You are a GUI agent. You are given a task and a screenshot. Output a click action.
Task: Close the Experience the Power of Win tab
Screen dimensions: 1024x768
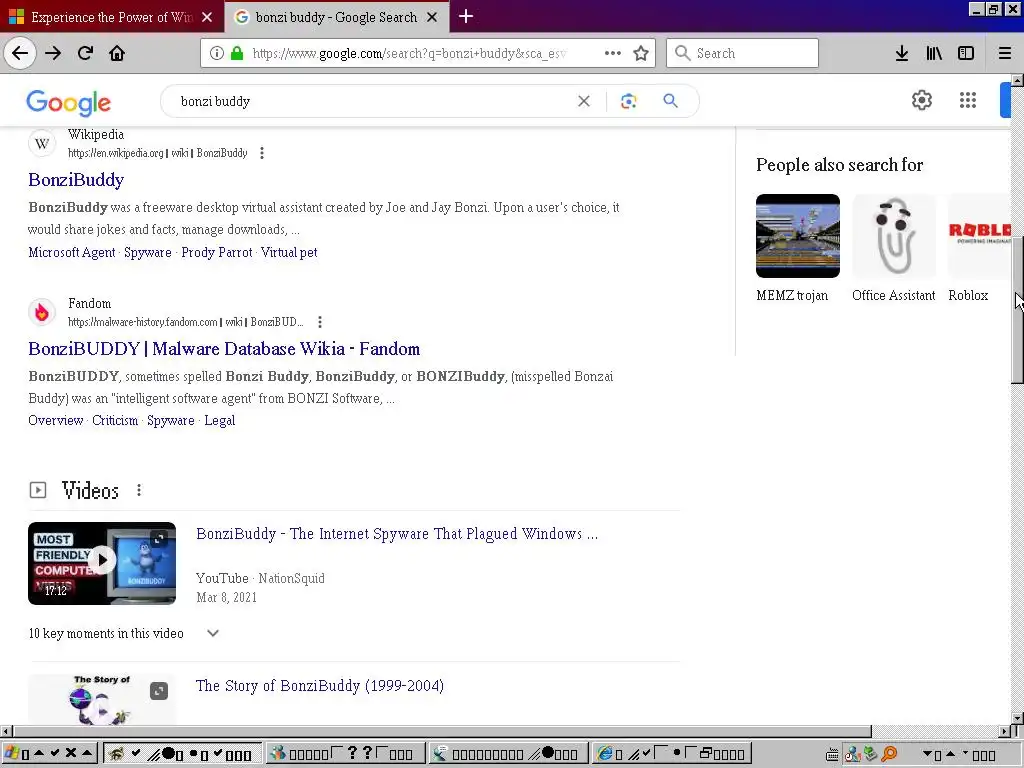coord(207,18)
